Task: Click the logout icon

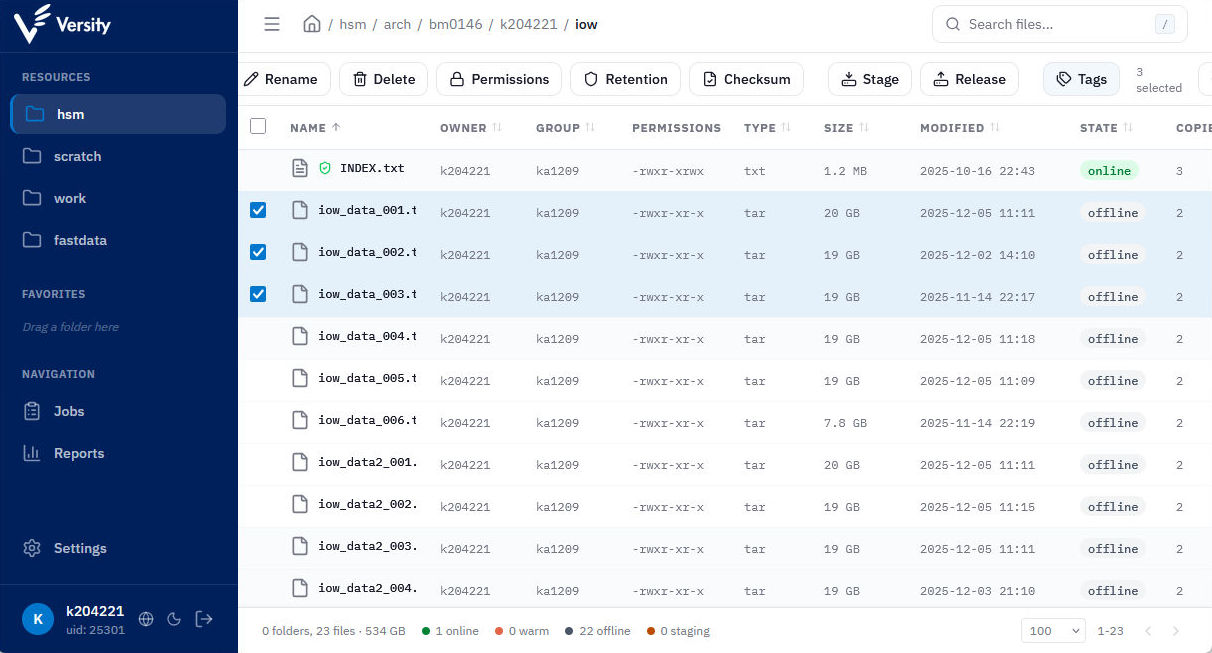Action: tap(204, 619)
